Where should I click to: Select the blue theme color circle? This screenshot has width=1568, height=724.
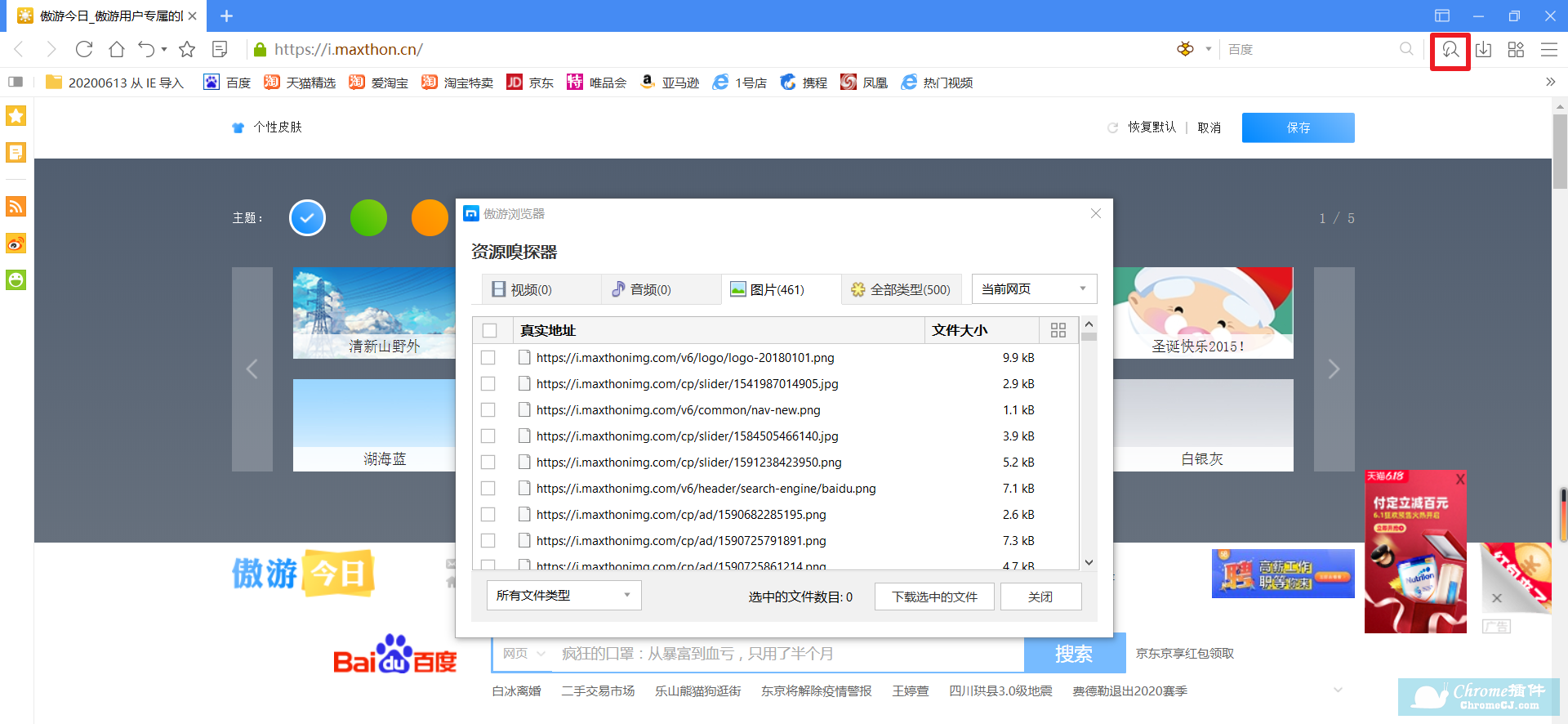307,218
